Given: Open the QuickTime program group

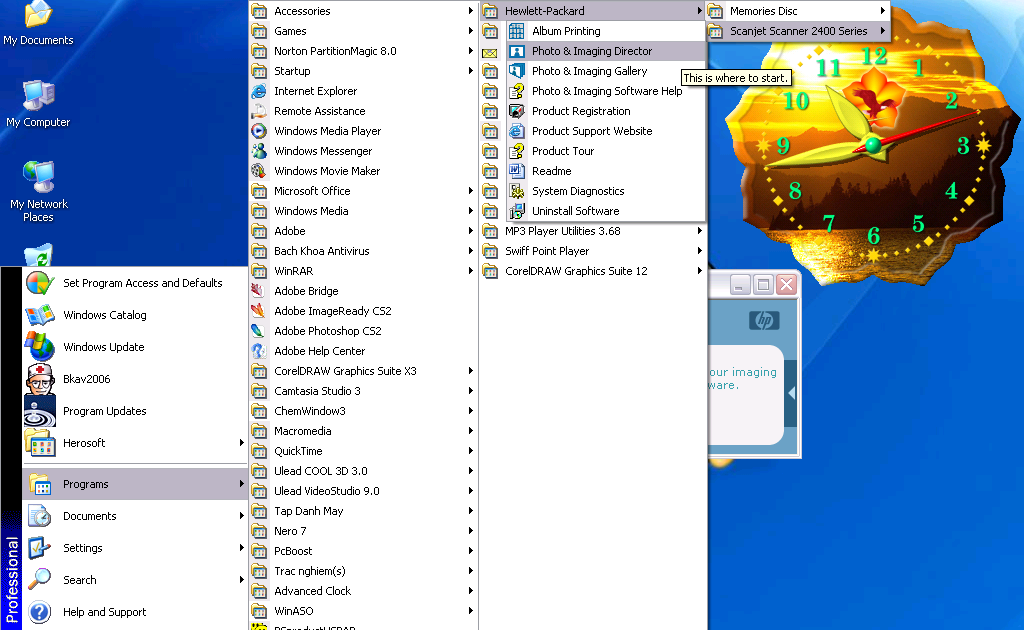Looking at the screenshot, I should point(363,451).
